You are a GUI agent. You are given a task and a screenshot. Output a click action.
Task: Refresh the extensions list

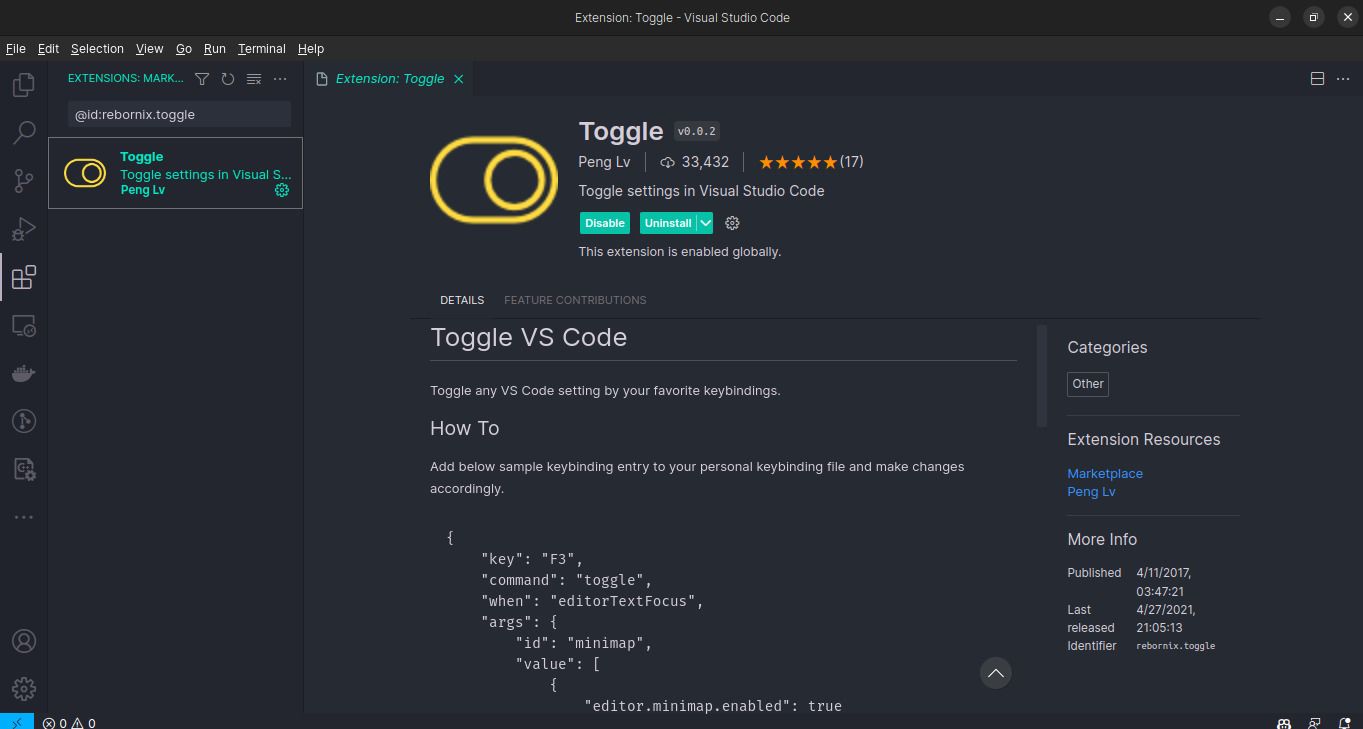(x=227, y=78)
